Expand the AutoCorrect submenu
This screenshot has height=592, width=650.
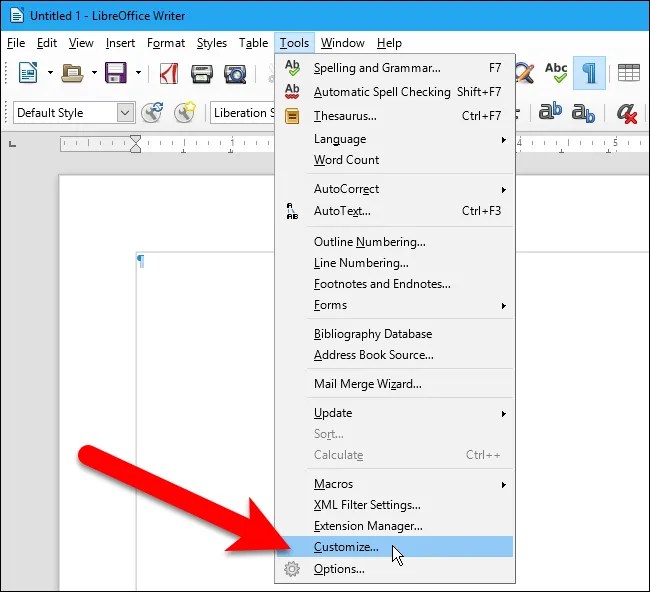click(x=395, y=189)
